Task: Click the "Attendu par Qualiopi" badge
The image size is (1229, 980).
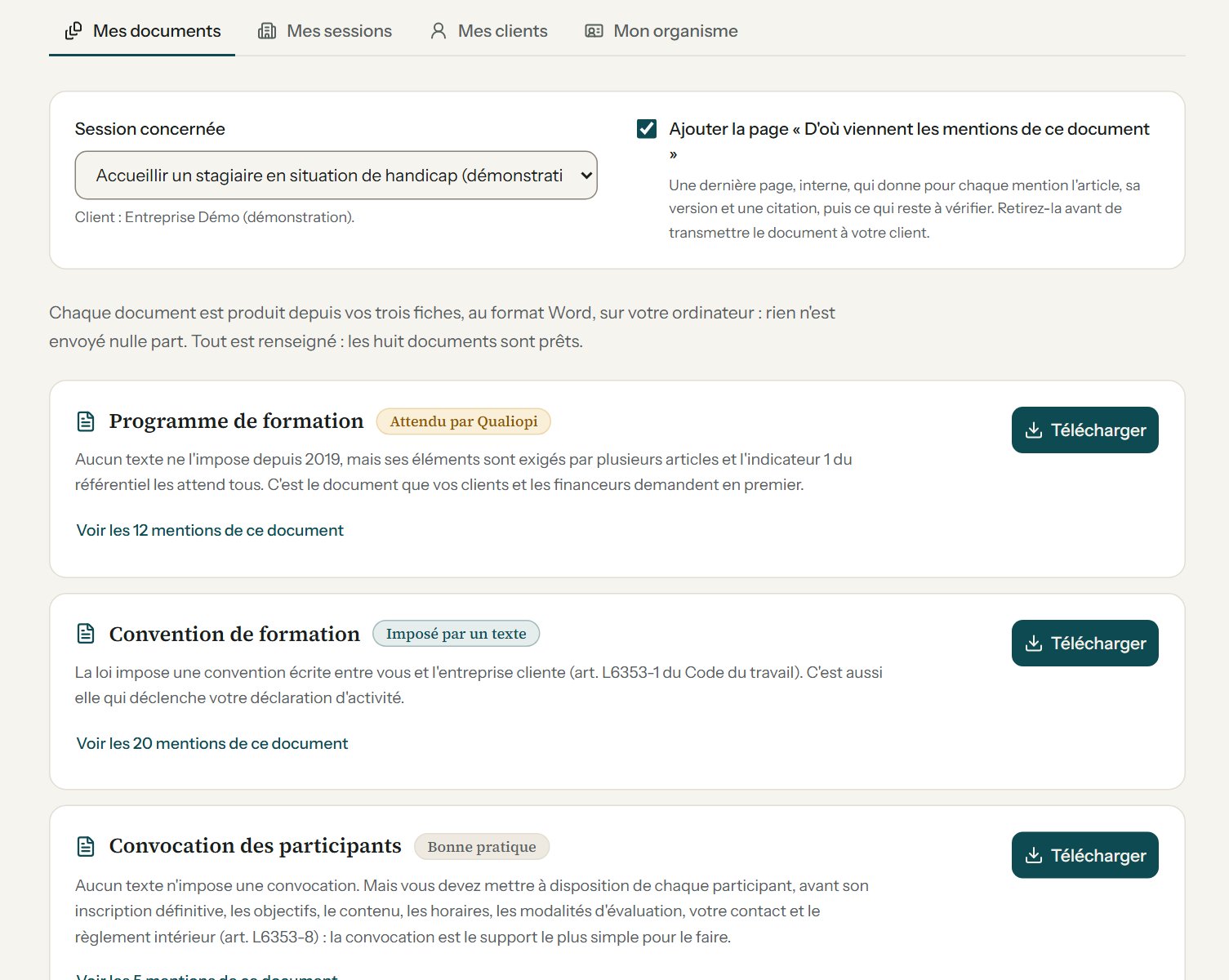Action: pyautogui.click(x=464, y=421)
